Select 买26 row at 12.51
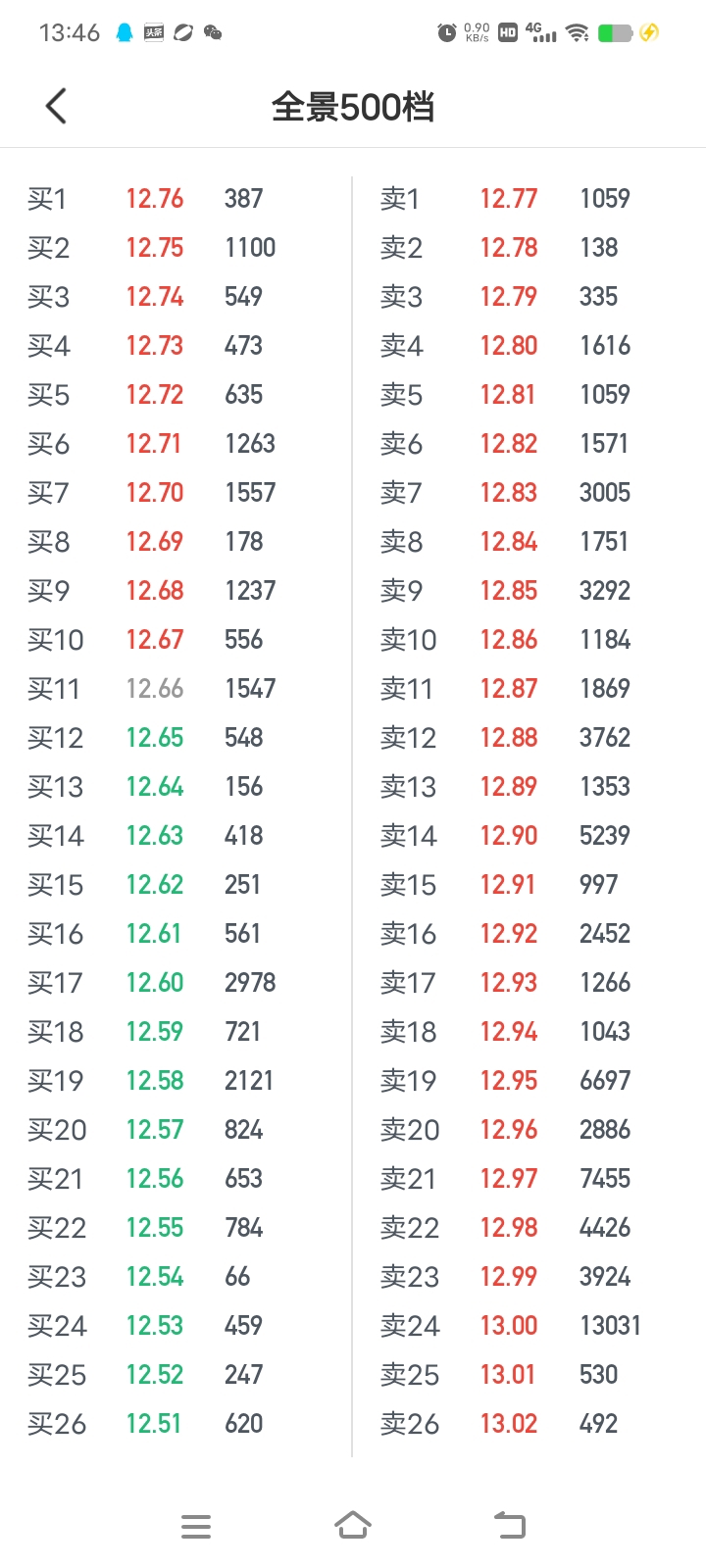Viewport: 706px width, 1568px height. click(176, 1424)
